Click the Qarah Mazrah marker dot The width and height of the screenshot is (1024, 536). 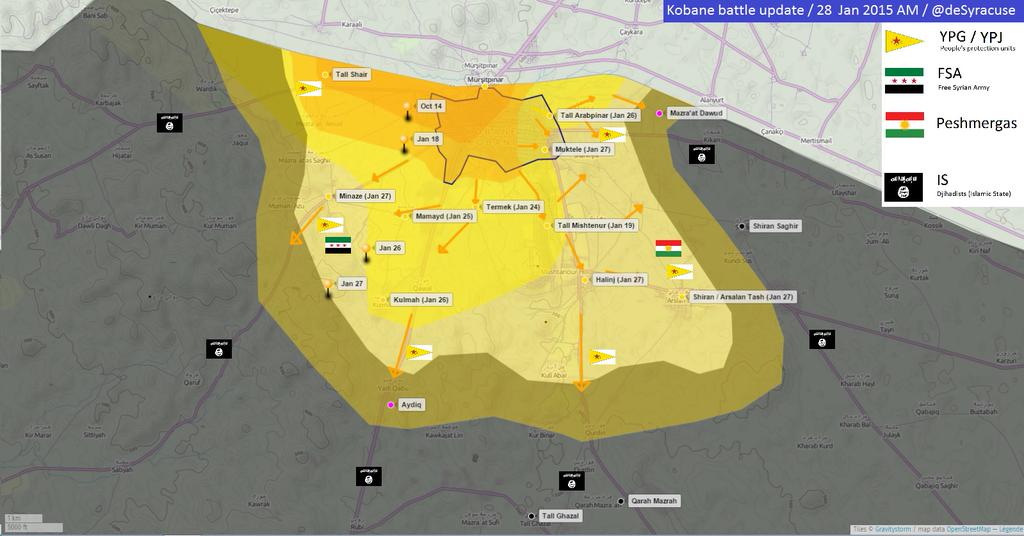[621, 501]
